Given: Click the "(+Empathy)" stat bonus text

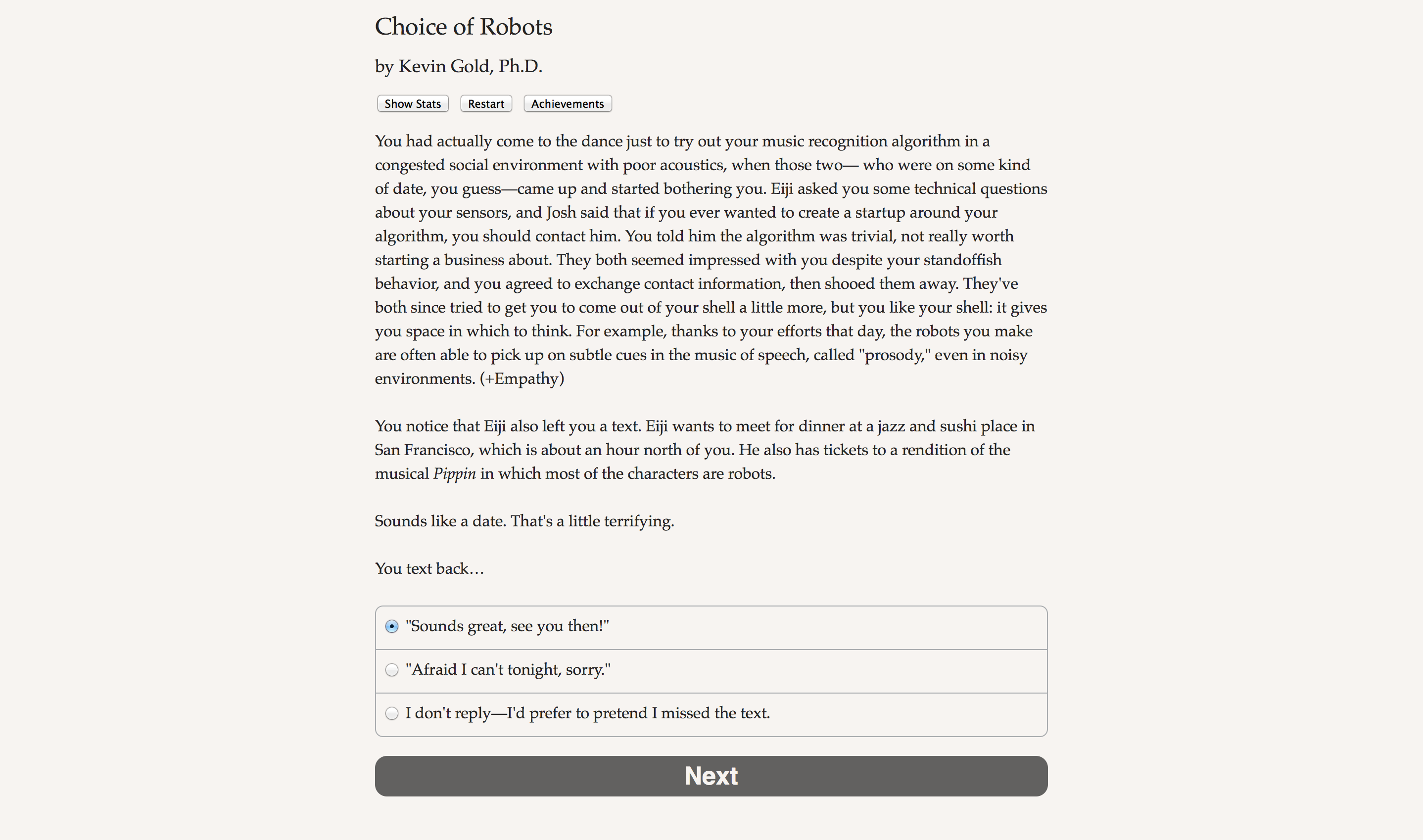Looking at the screenshot, I should point(522,378).
